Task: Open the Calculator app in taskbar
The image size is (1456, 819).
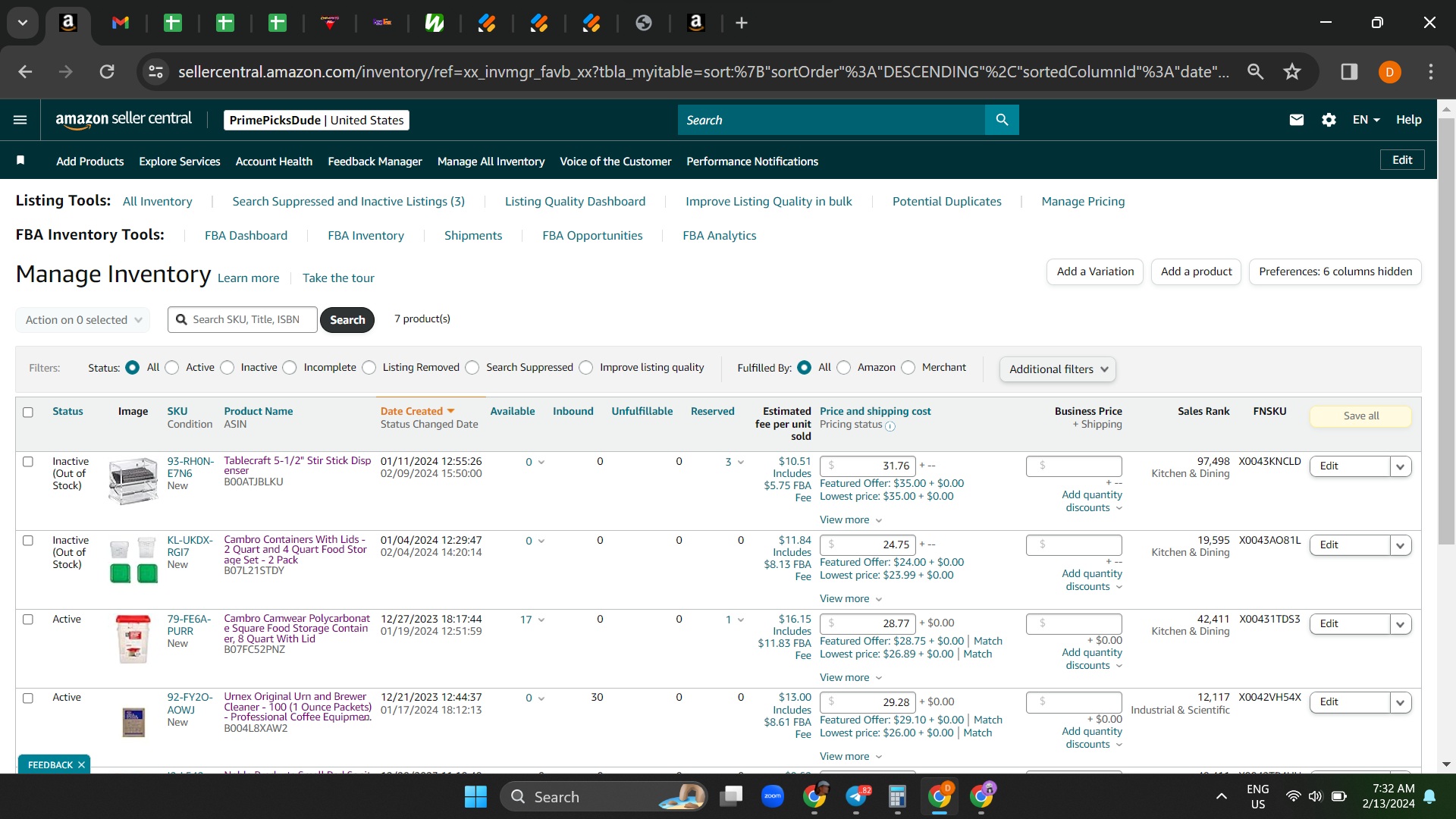Action: 897,796
